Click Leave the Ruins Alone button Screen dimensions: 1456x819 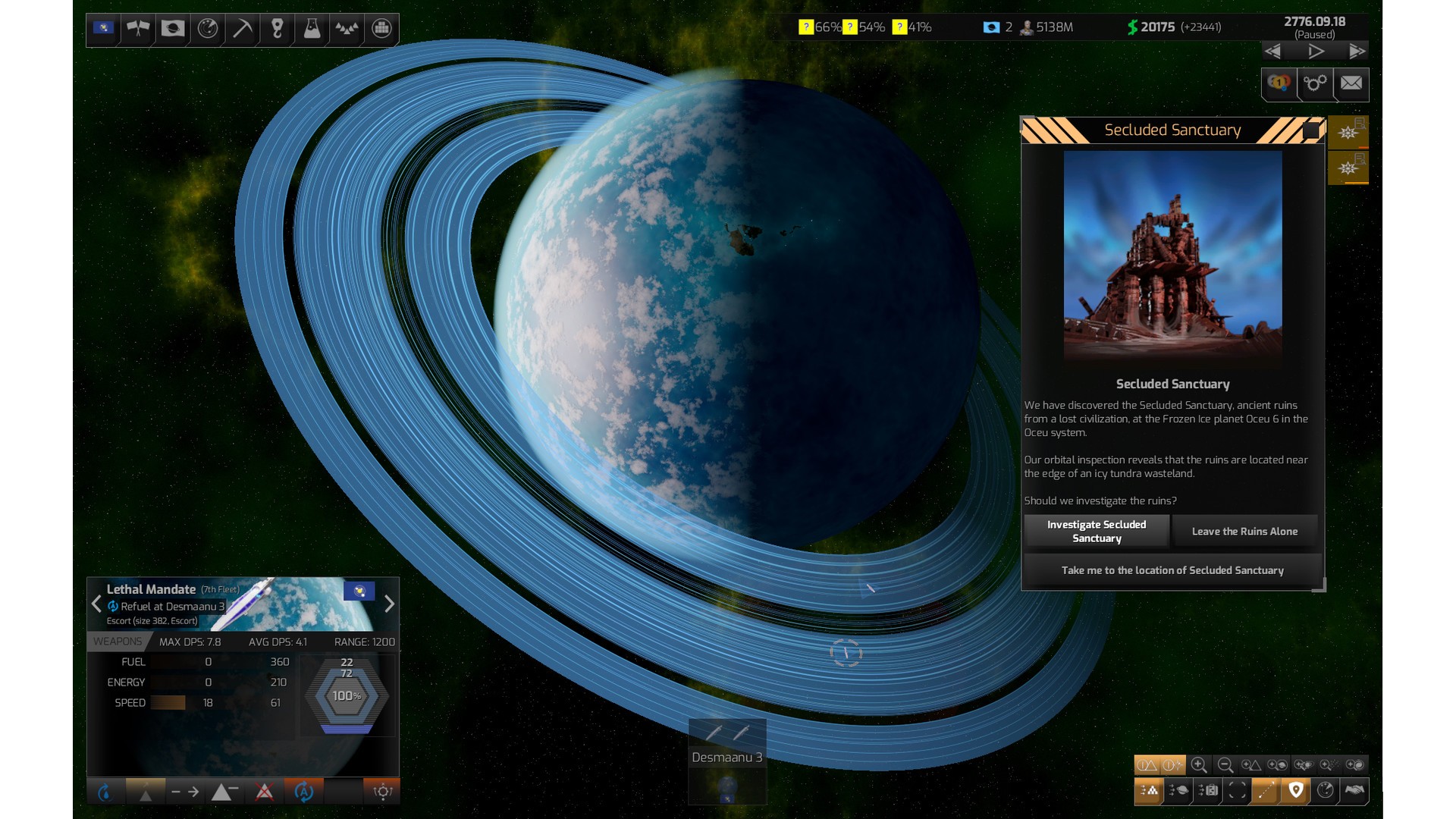tap(1244, 531)
